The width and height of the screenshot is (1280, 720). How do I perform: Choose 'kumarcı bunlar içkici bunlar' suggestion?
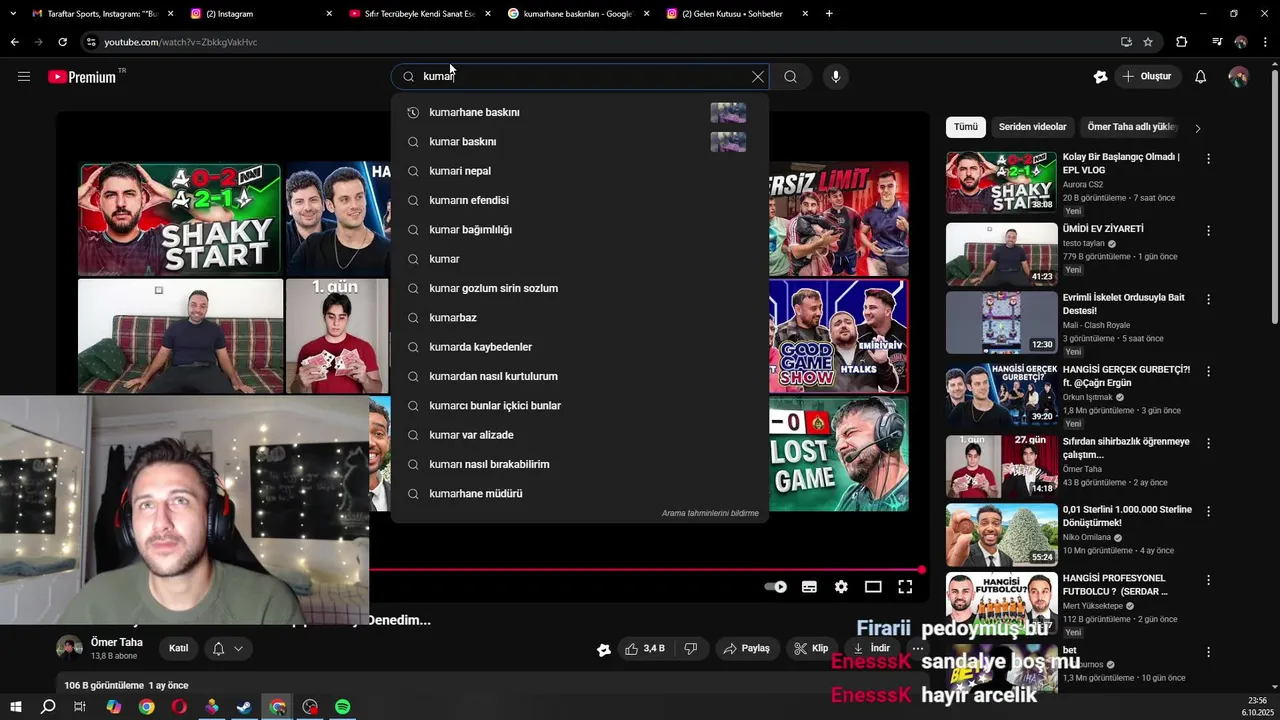click(580, 406)
